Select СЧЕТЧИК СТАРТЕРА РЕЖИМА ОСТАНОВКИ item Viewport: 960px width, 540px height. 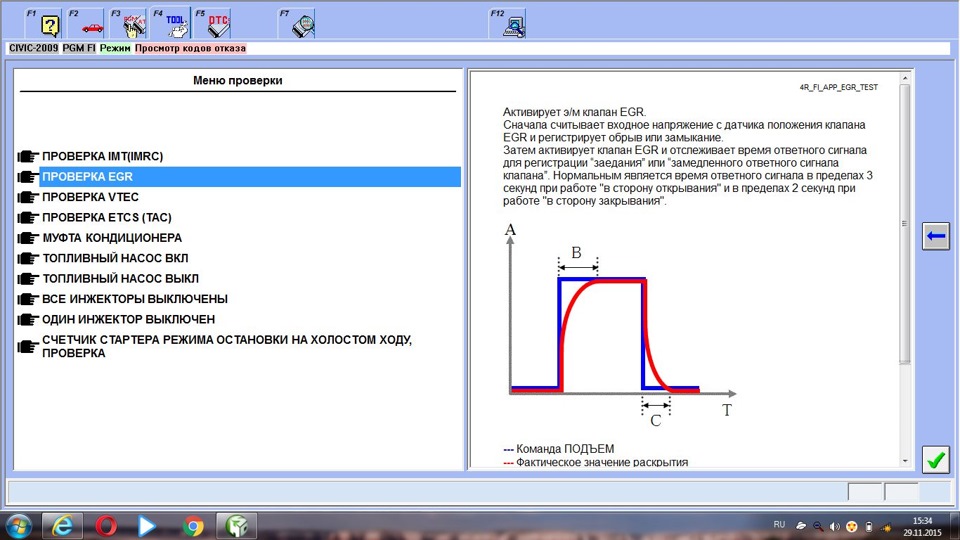coord(227,347)
